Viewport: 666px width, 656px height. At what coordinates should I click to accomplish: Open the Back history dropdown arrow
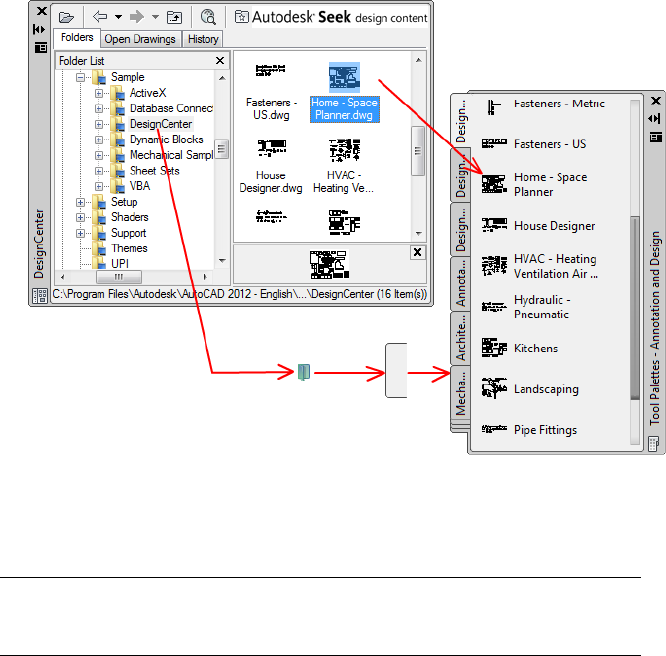[119, 17]
